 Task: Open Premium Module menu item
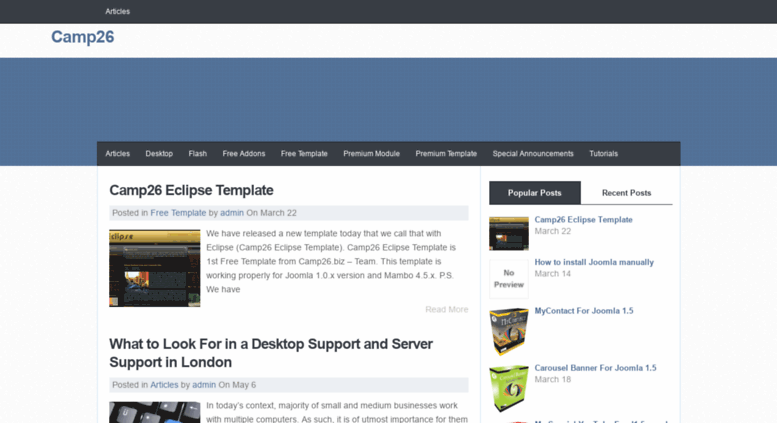point(372,154)
